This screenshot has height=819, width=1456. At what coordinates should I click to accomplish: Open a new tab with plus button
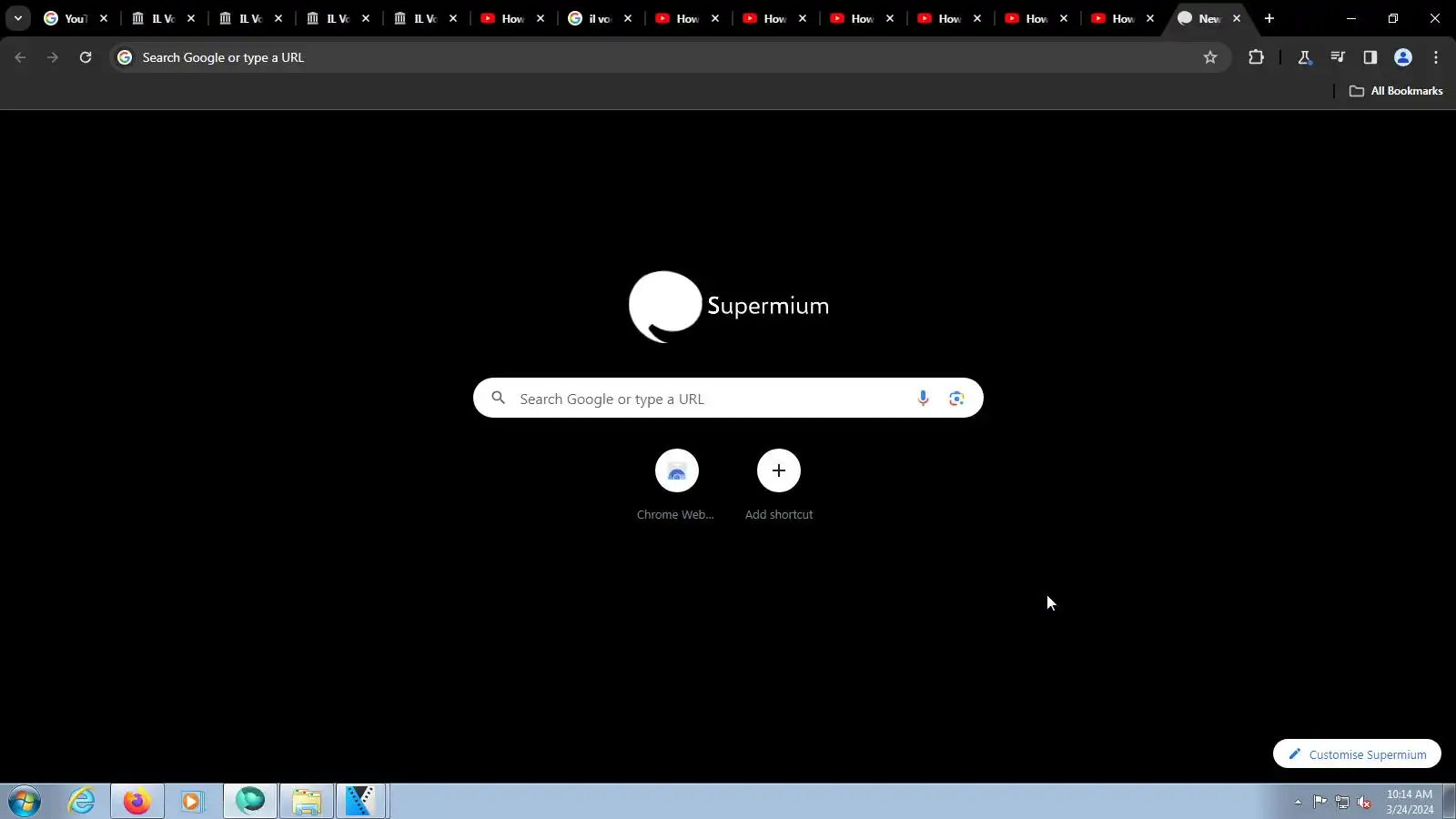pyautogui.click(x=1269, y=18)
